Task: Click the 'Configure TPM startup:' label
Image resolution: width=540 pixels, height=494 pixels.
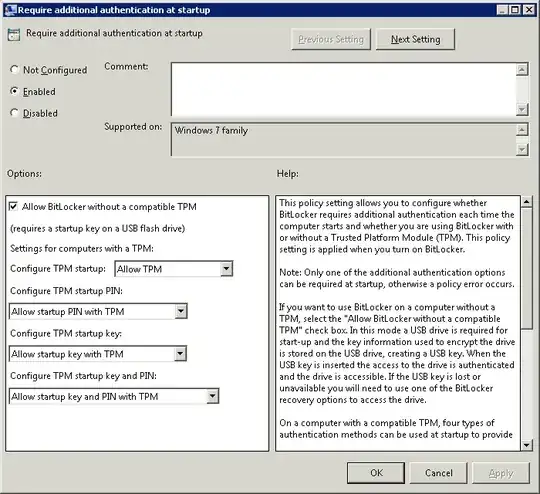Action: point(58,269)
